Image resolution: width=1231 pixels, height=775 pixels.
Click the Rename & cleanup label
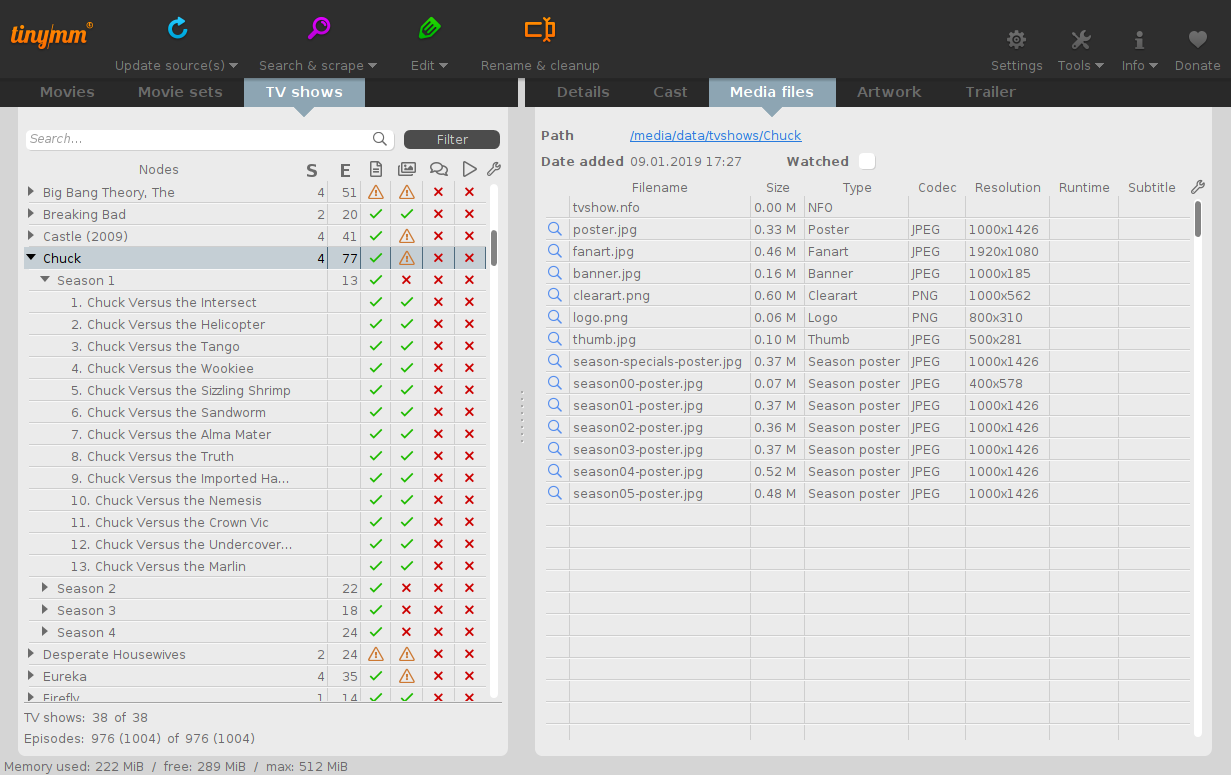[x=540, y=66]
